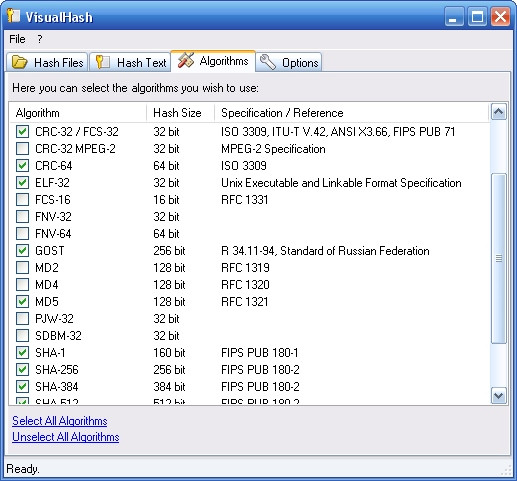Disable the SHA-1 checkbox
Screen dimensions: 517x481
point(22,353)
